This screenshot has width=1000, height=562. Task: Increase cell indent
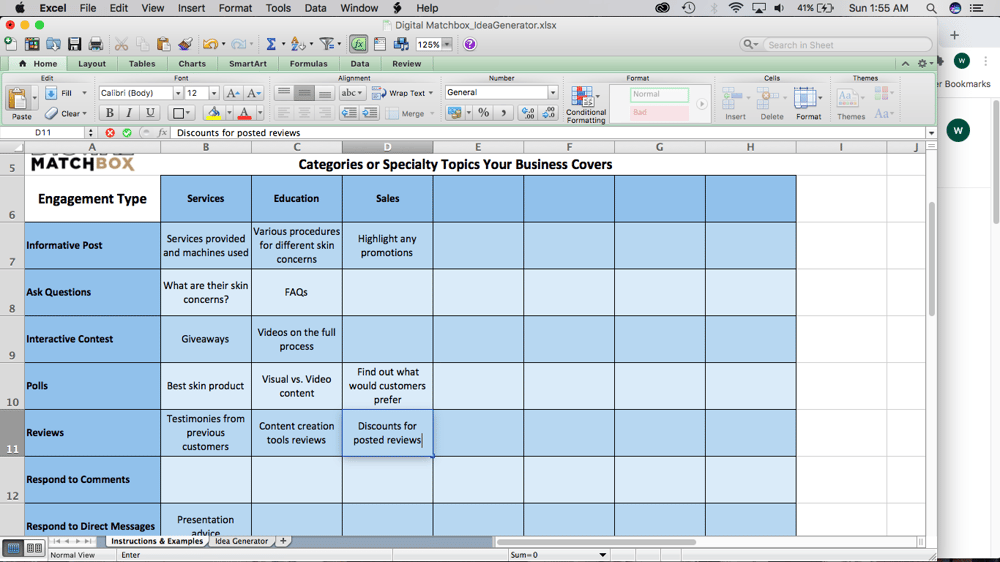click(x=370, y=113)
